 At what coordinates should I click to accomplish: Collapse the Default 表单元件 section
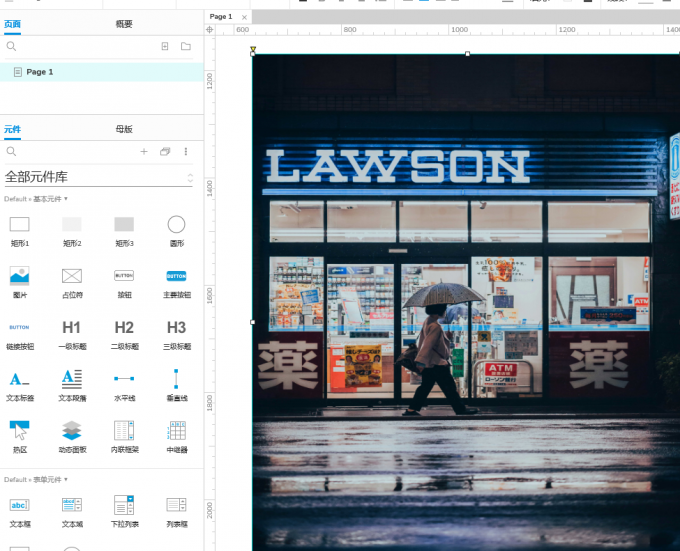[x=36, y=479]
